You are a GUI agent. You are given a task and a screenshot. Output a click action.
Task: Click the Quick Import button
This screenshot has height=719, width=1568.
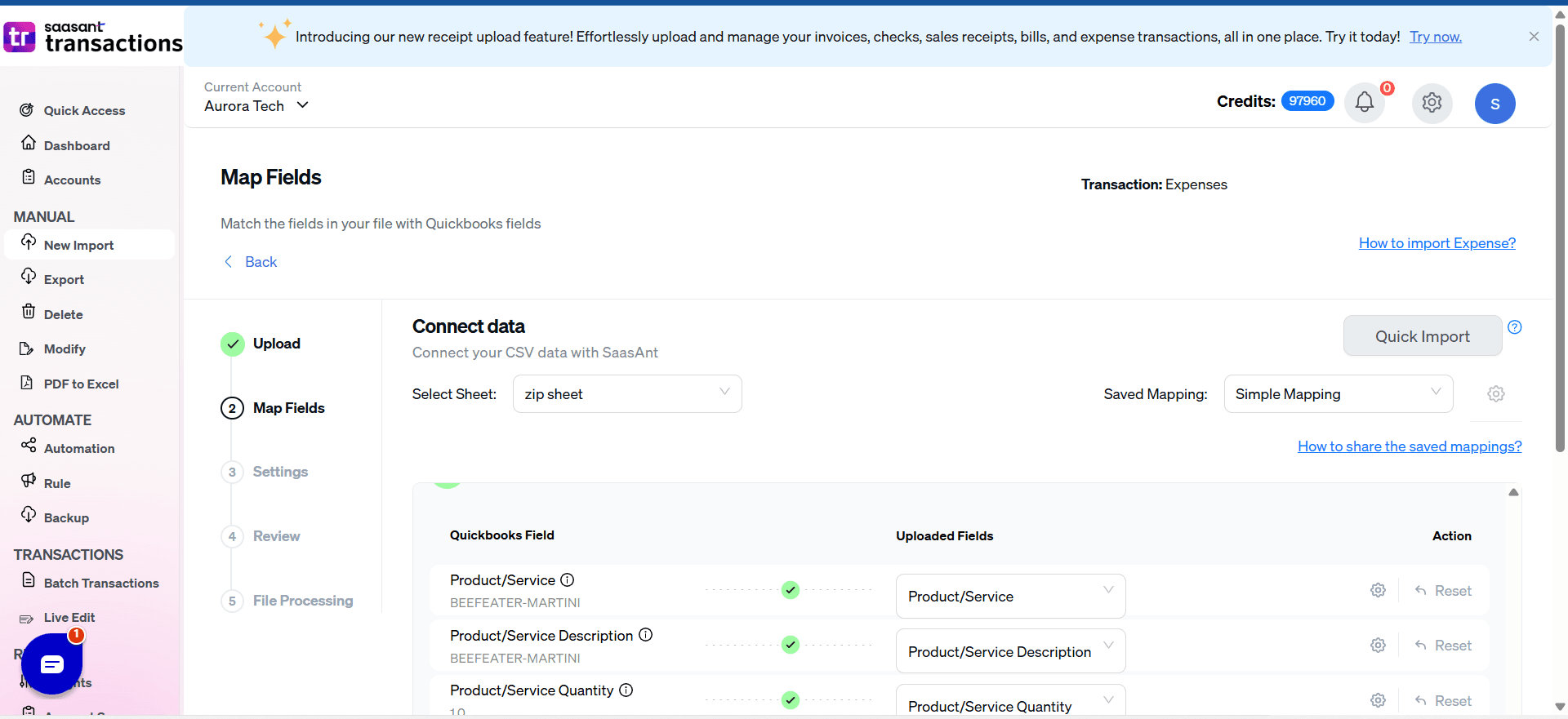(x=1422, y=335)
